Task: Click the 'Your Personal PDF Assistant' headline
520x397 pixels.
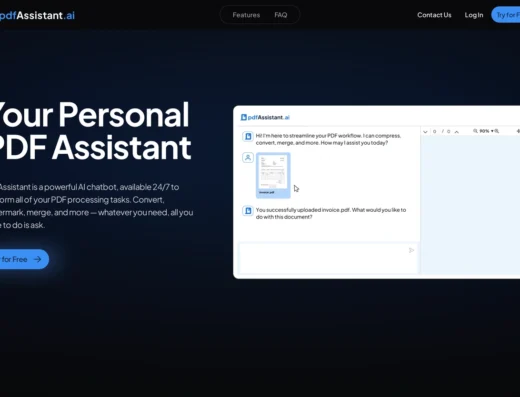Action: [95, 131]
